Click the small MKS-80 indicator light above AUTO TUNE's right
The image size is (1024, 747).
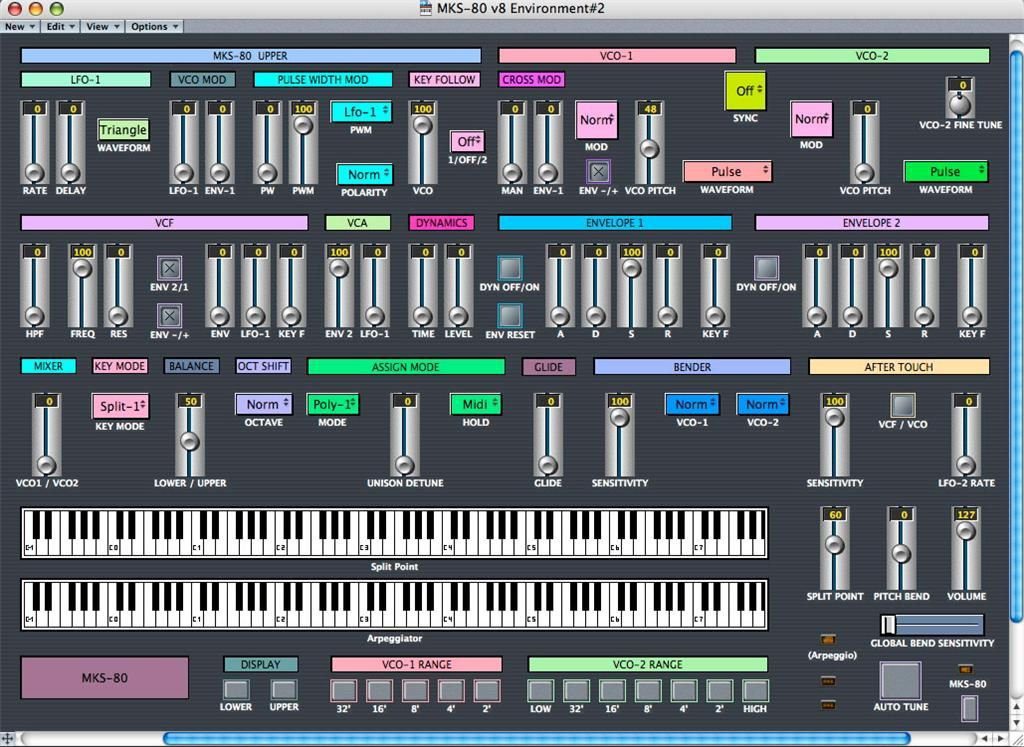coord(965,669)
